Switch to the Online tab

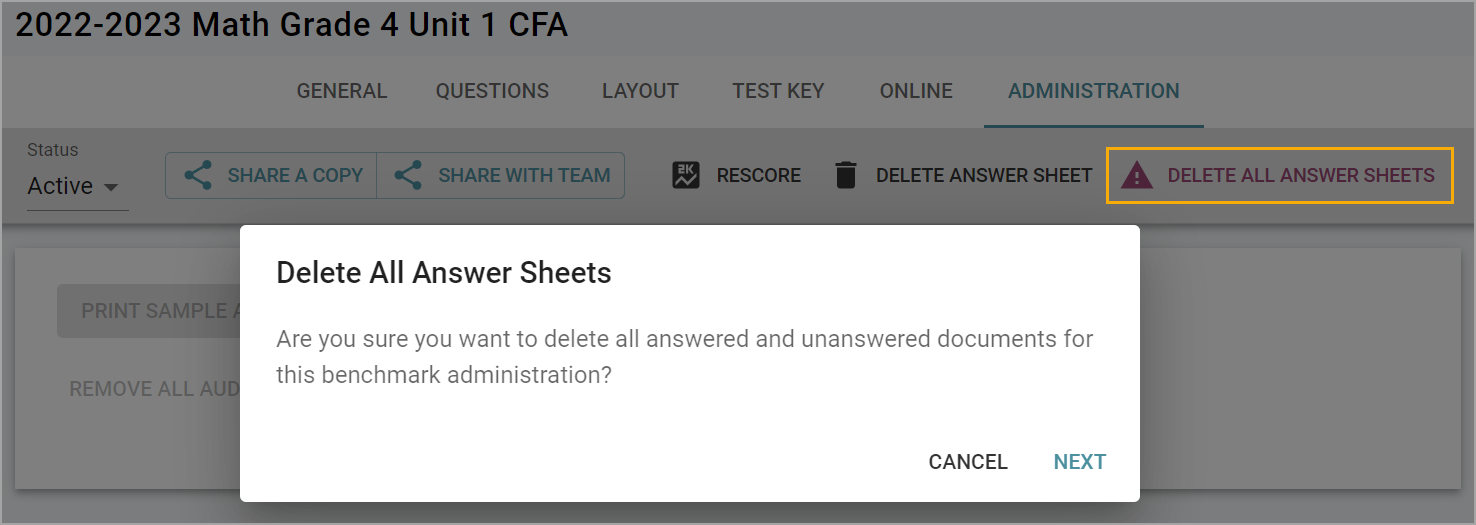click(x=916, y=91)
